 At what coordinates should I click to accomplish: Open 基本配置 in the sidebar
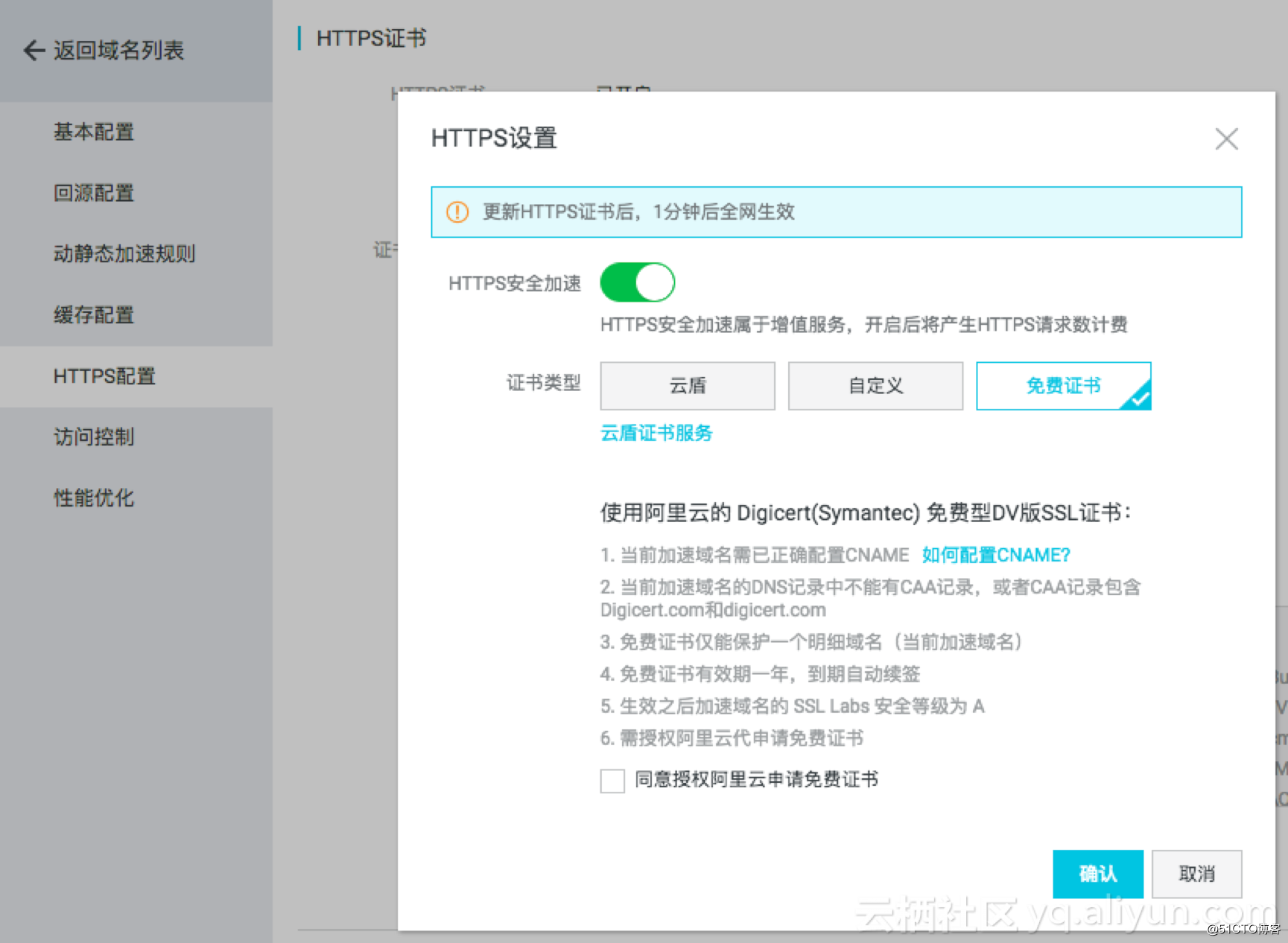93,132
